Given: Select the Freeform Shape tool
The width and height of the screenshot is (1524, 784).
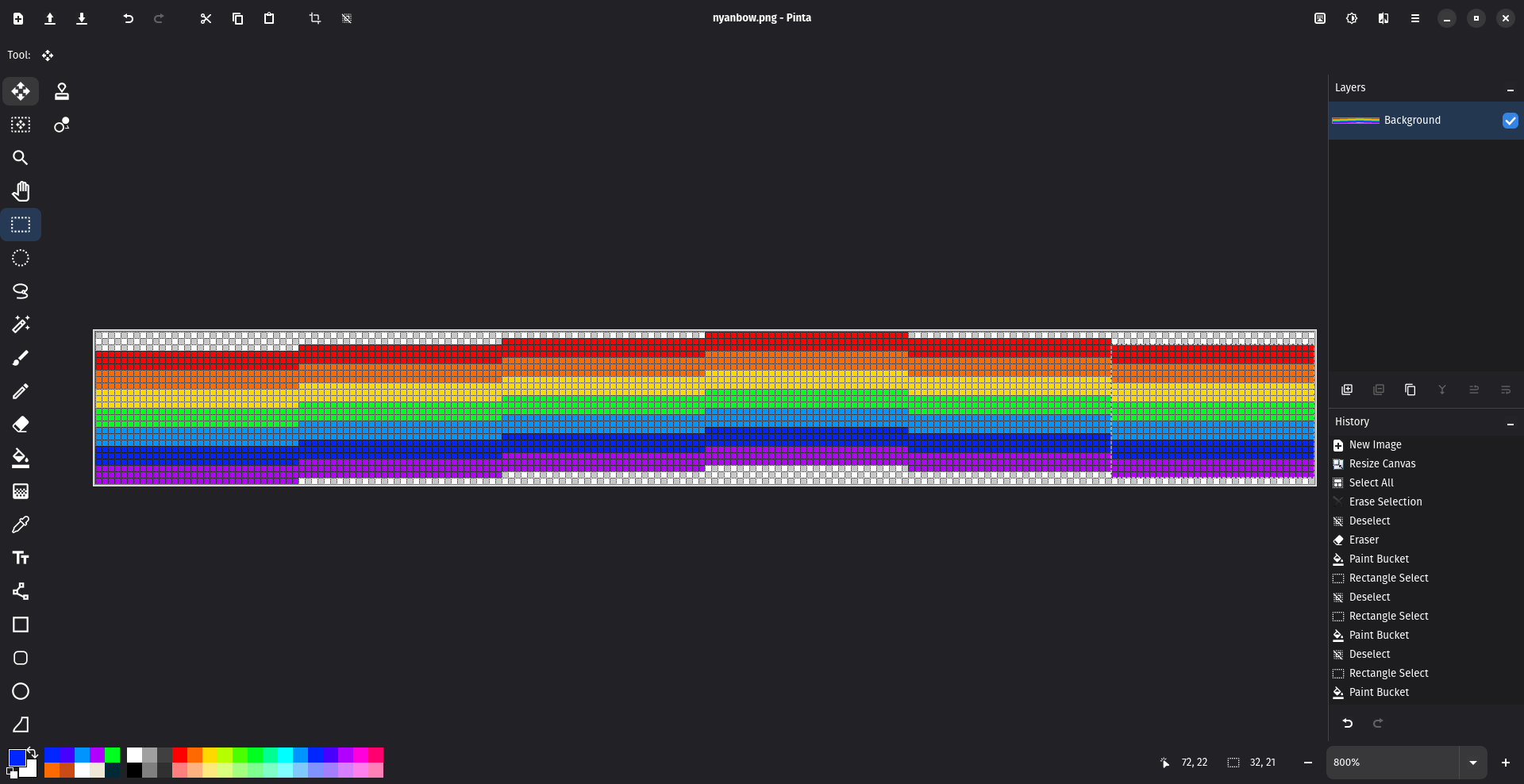Looking at the screenshot, I should coord(21,724).
